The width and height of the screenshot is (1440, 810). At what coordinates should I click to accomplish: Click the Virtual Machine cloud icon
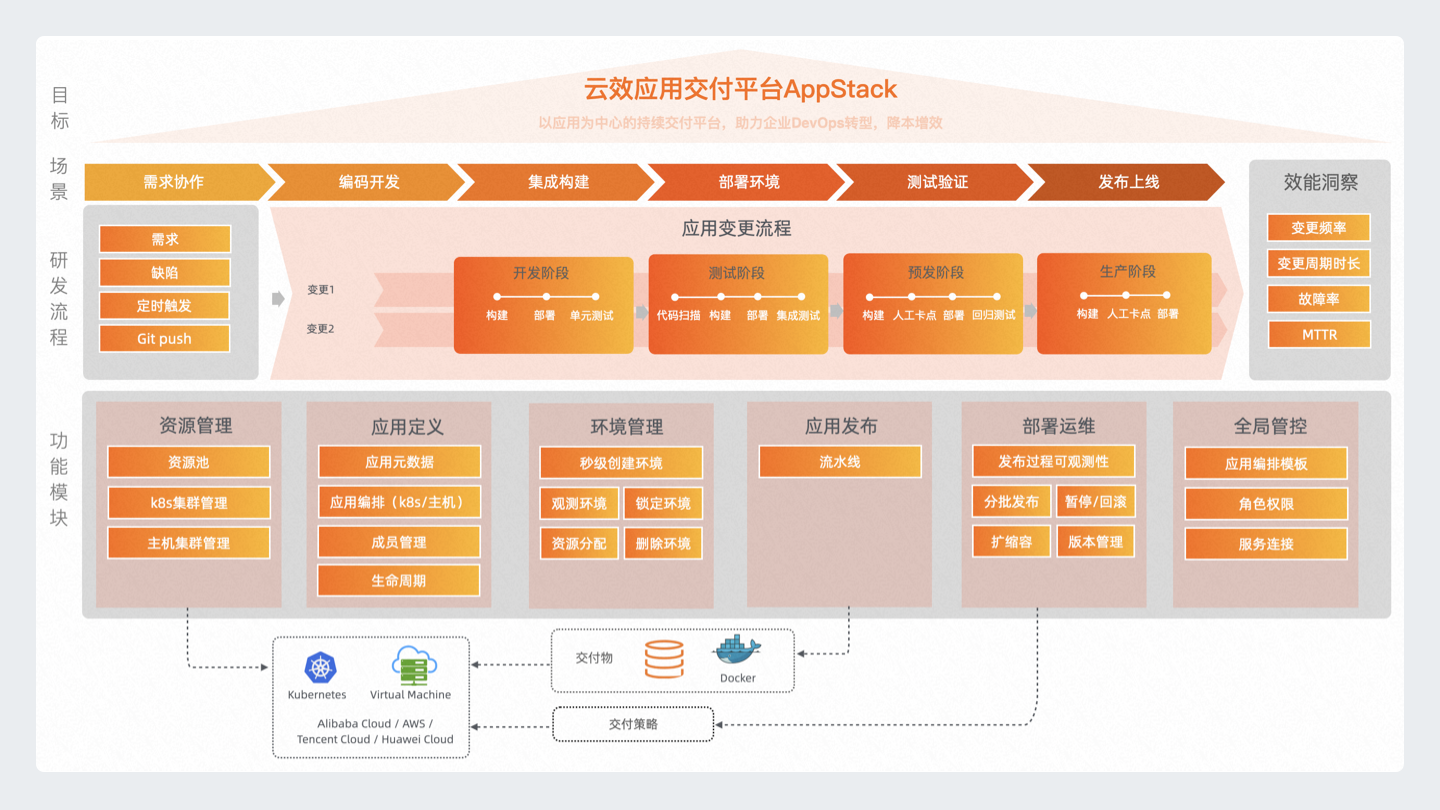[413, 665]
